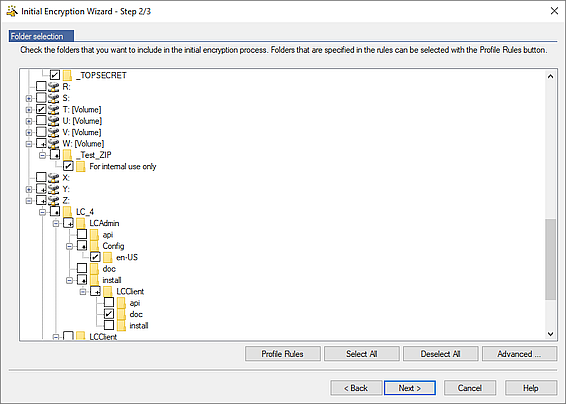Collapse the _Test_ZIP folder node
This screenshot has height=404, width=566.
click(43, 155)
